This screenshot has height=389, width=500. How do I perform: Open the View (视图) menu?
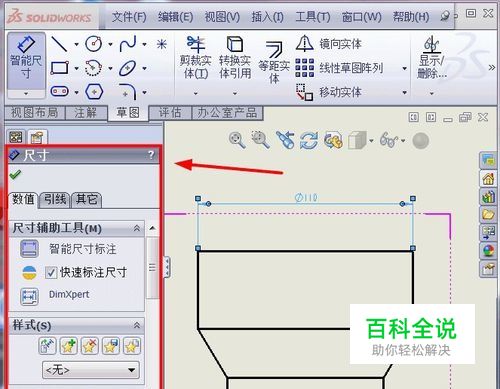(222, 17)
